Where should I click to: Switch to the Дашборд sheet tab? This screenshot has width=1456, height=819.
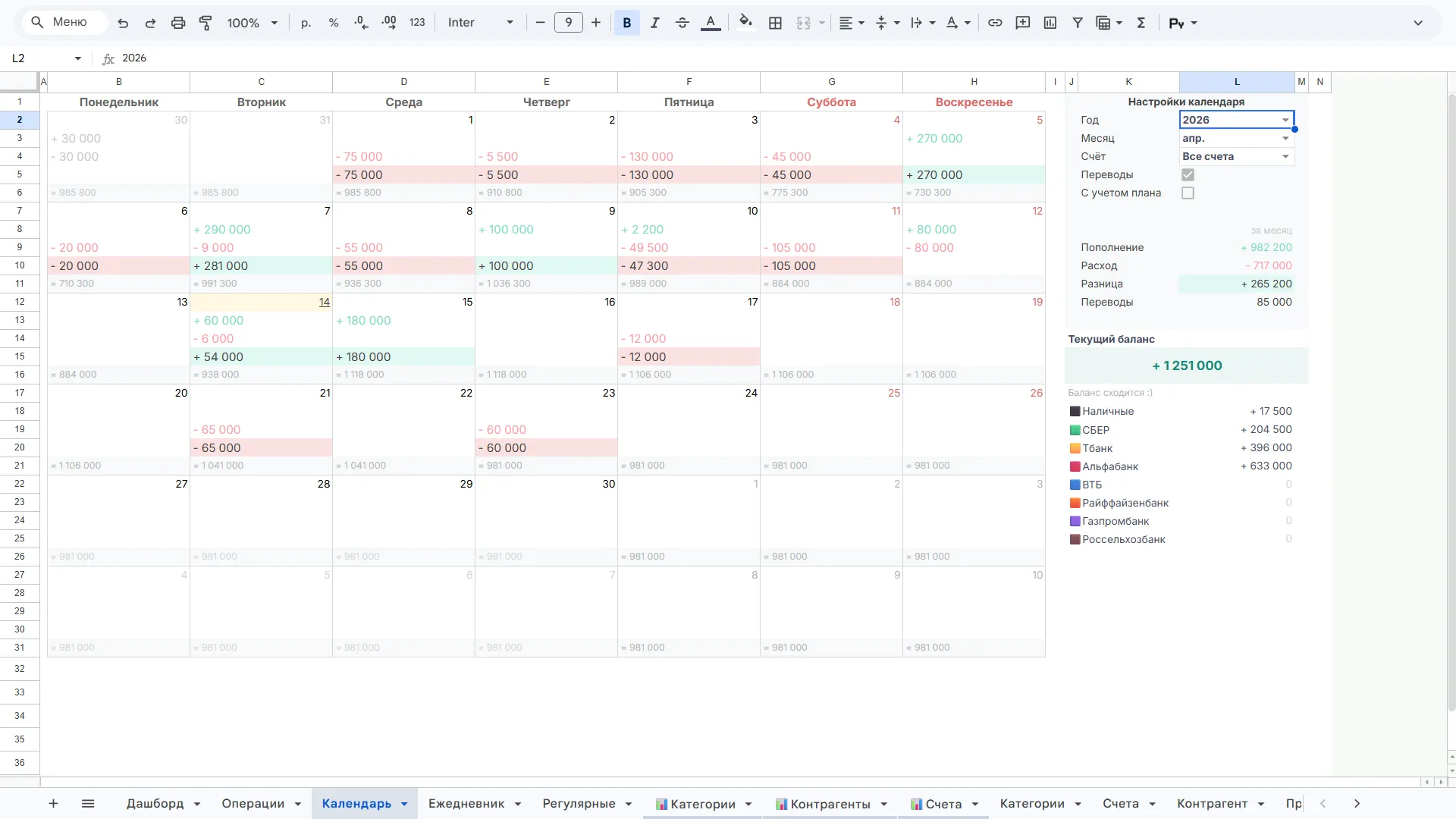click(155, 804)
